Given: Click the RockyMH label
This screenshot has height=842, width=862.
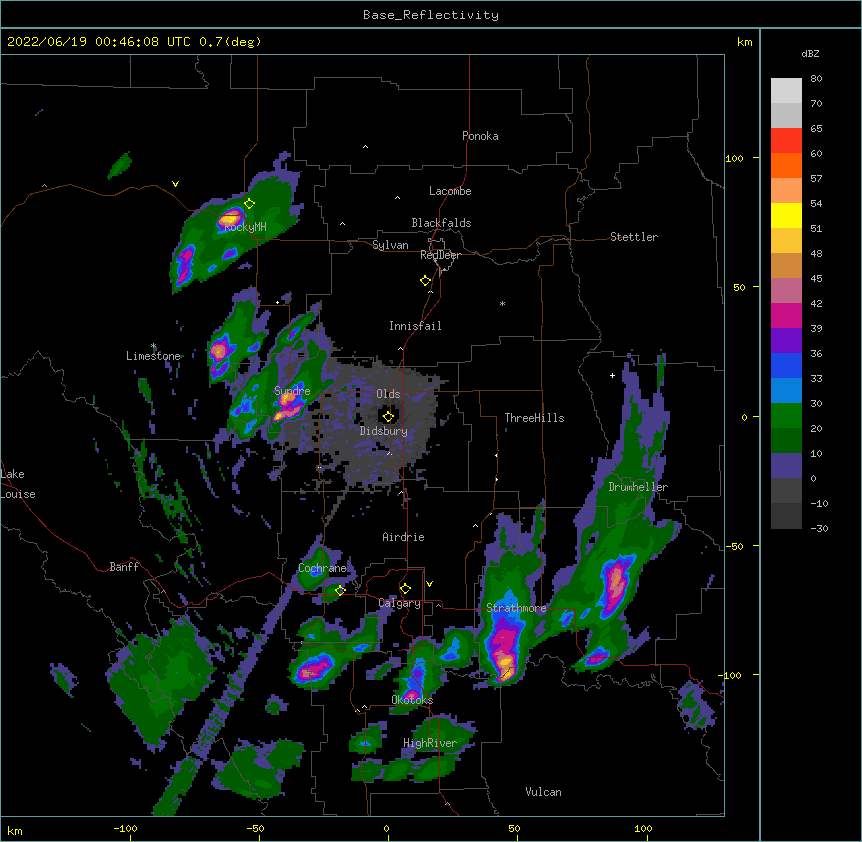Looking at the screenshot, I should [x=245, y=227].
